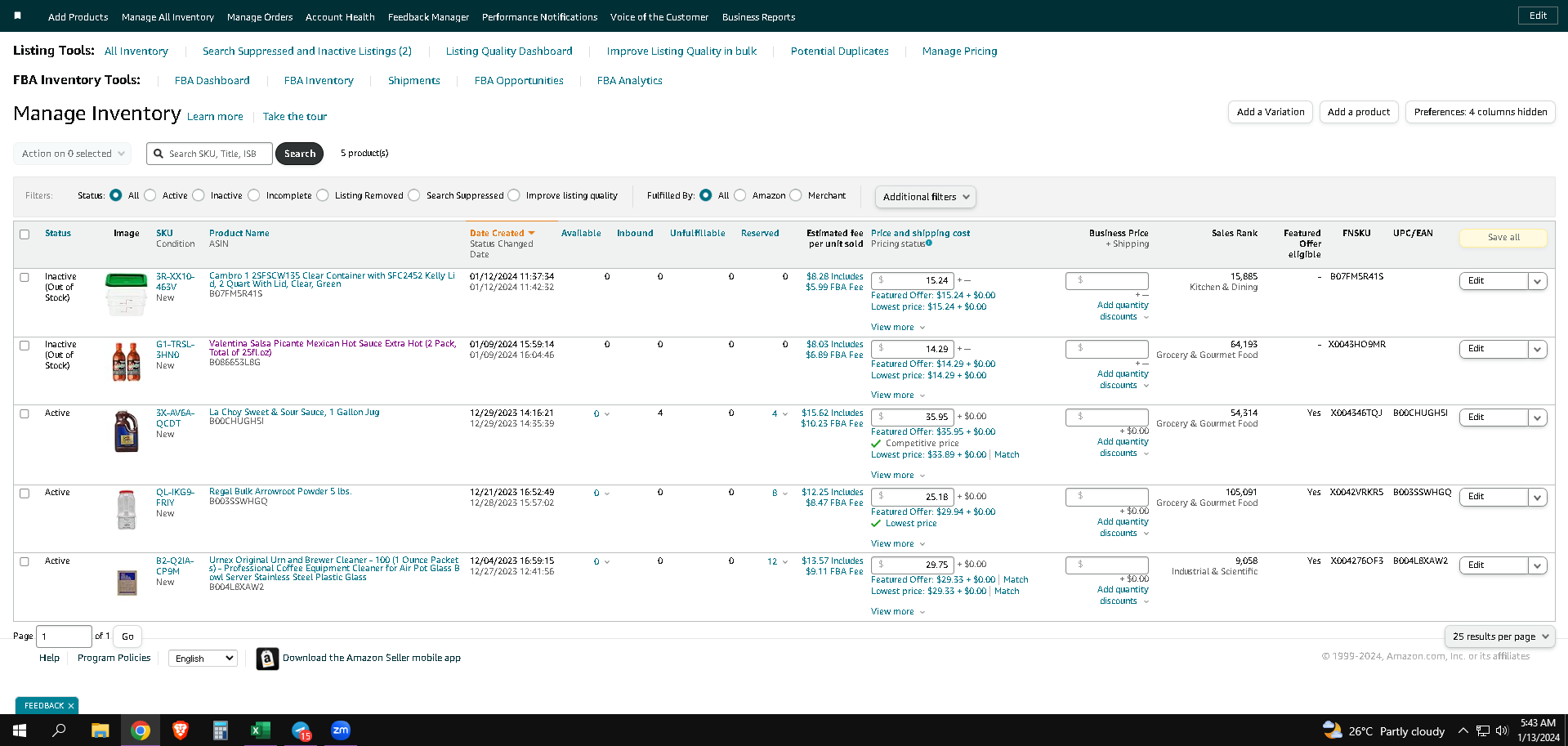Click the volume speaker icon in system tray

coord(1502,730)
